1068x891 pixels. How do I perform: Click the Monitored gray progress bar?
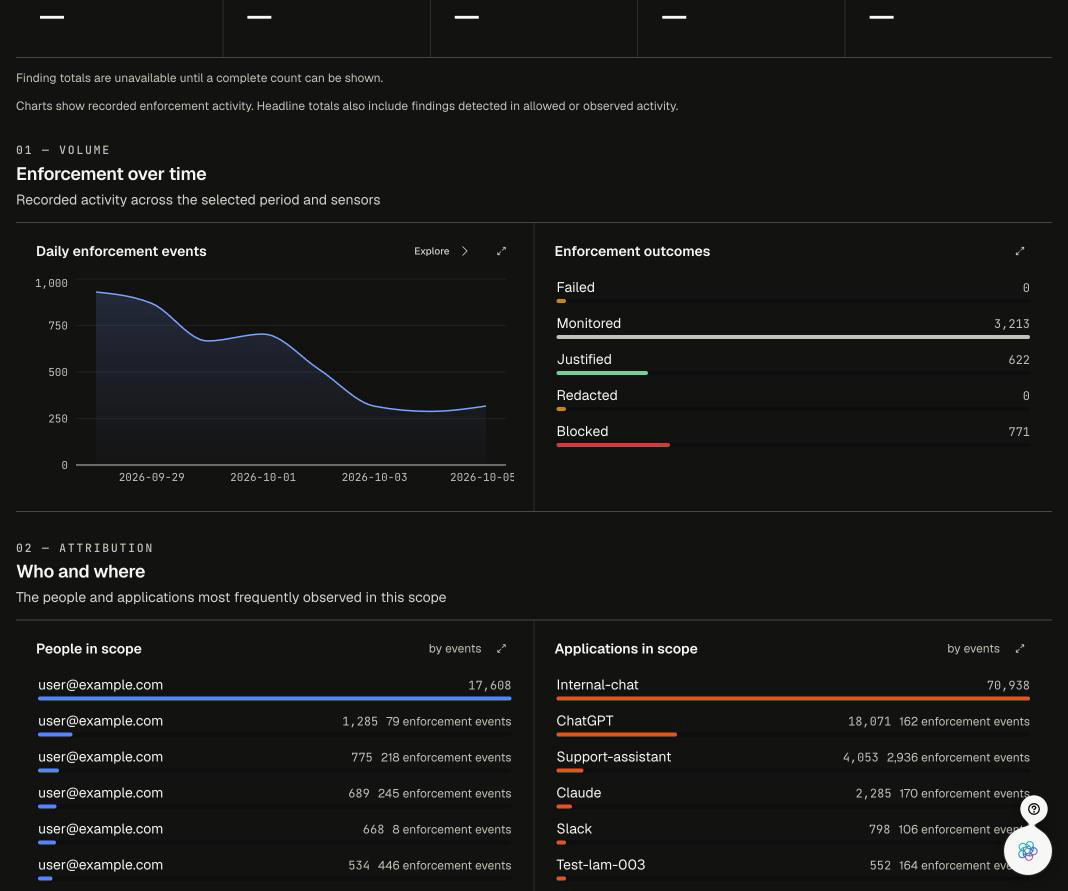click(793, 337)
